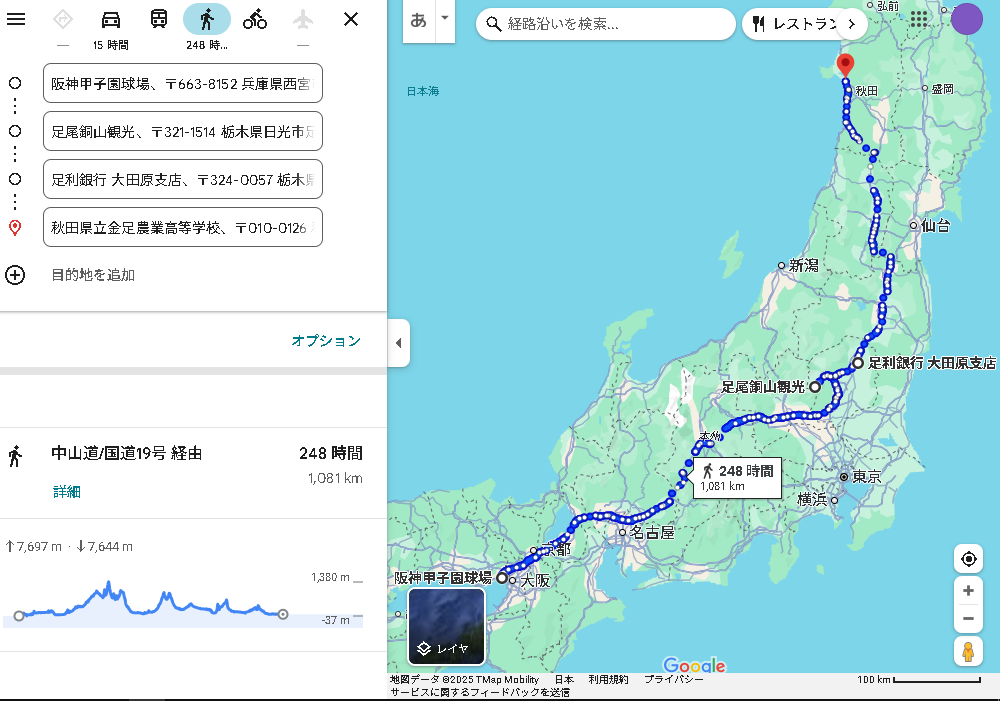
Task: Click the 248 時間 route callout on map
Action: click(738, 477)
